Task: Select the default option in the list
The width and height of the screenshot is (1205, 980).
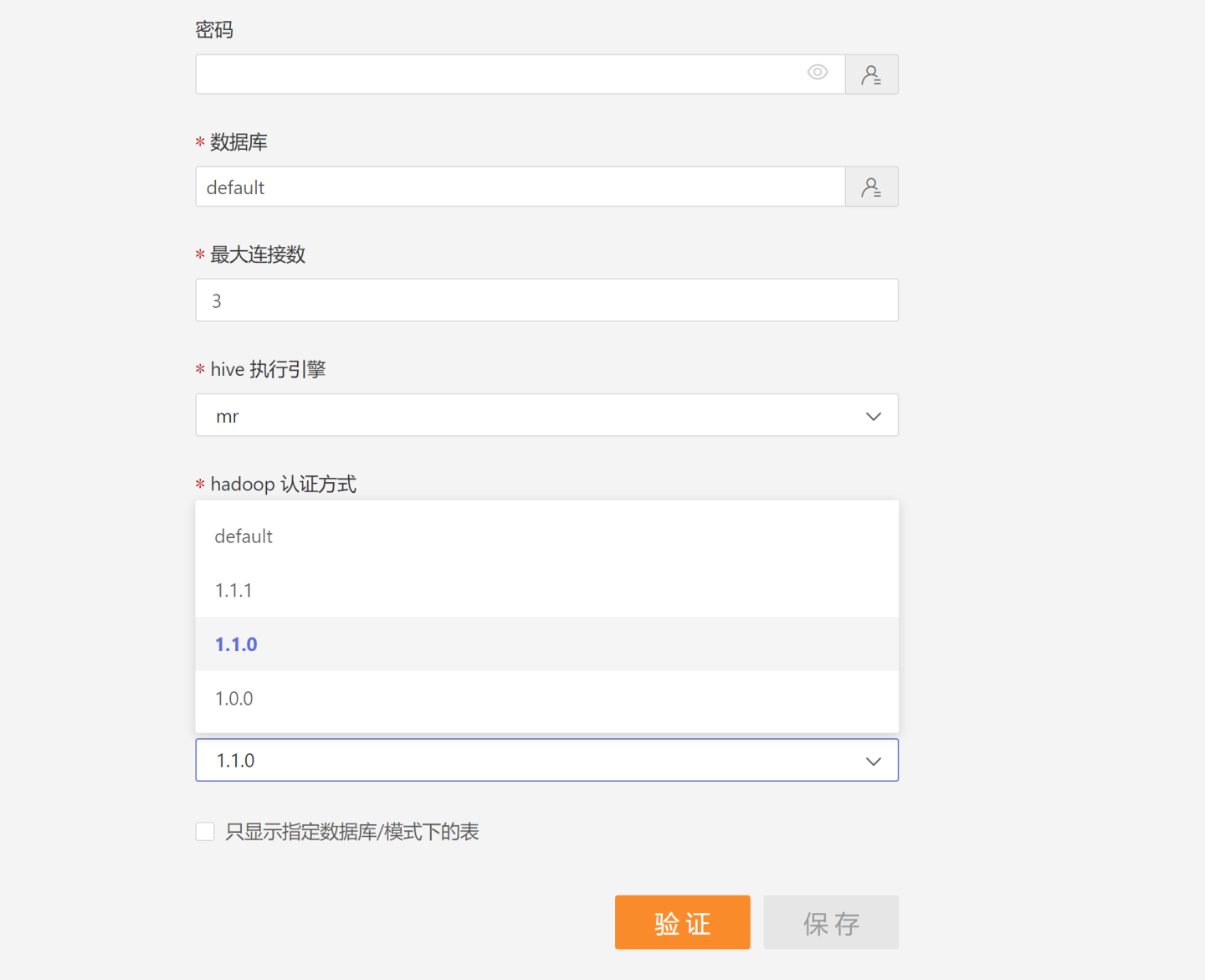Action: [244, 536]
